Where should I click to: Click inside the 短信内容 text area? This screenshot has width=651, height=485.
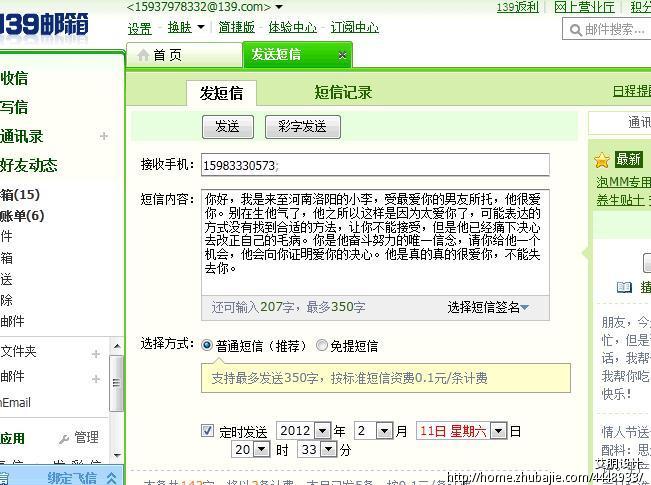point(375,242)
